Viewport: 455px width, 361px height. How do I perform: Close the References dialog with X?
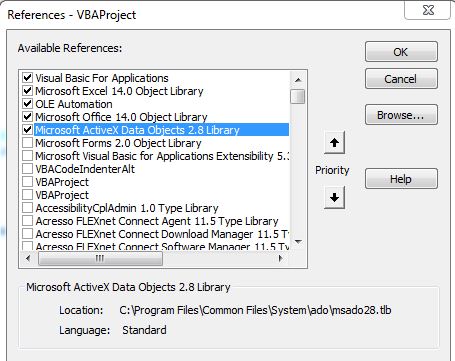click(x=428, y=10)
